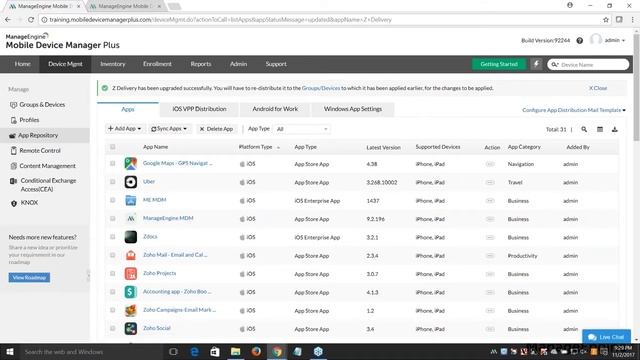Open action menu for Google Maps row
640x360 pixels.
coord(490,164)
